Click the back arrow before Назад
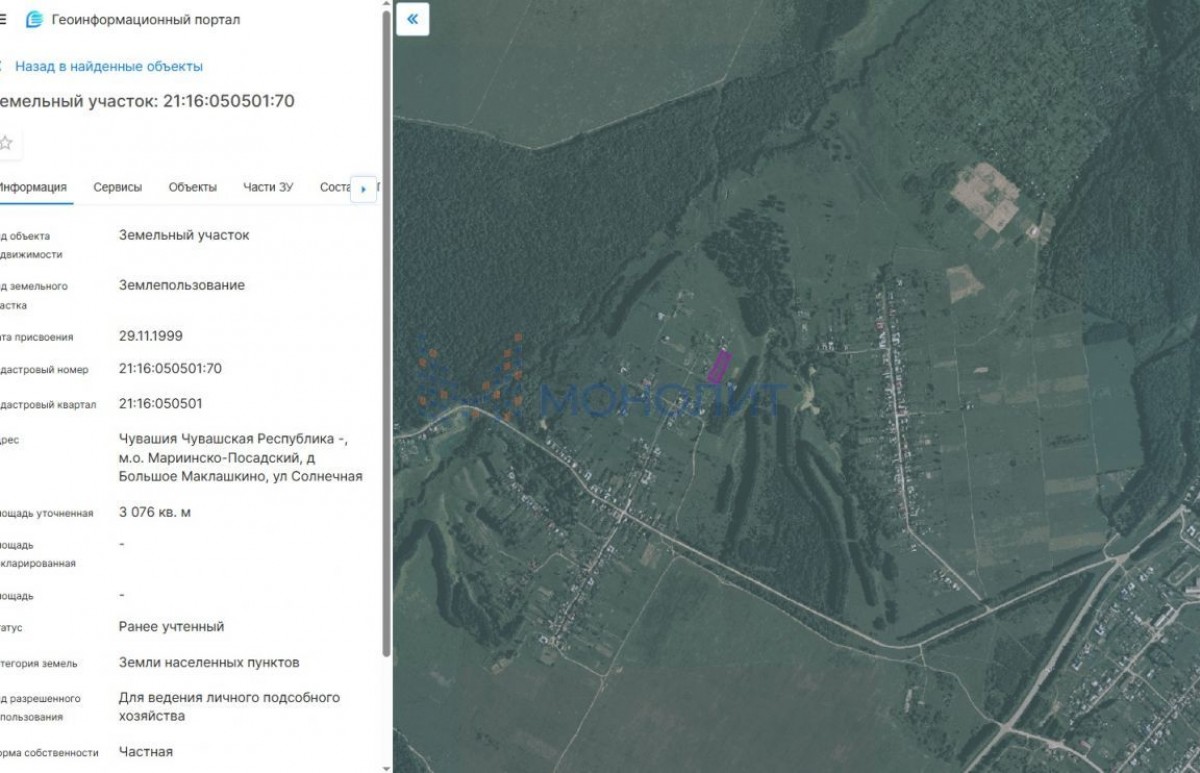Viewport: 1200px width, 773px height. pyautogui.click(x=2, y=66)
